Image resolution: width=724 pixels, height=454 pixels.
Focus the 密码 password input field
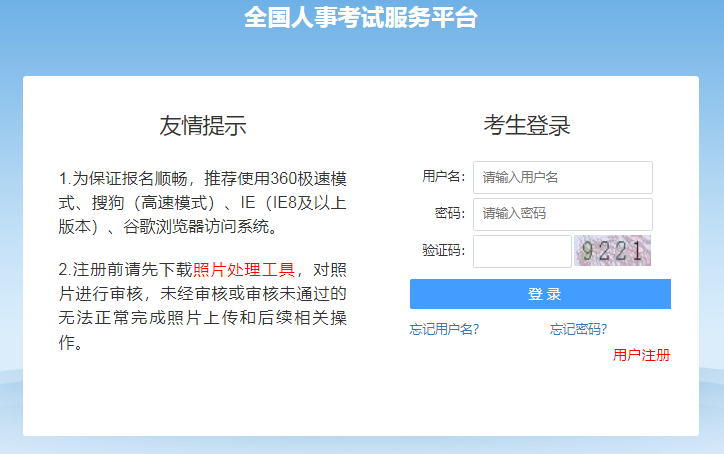tap(562, 214)
